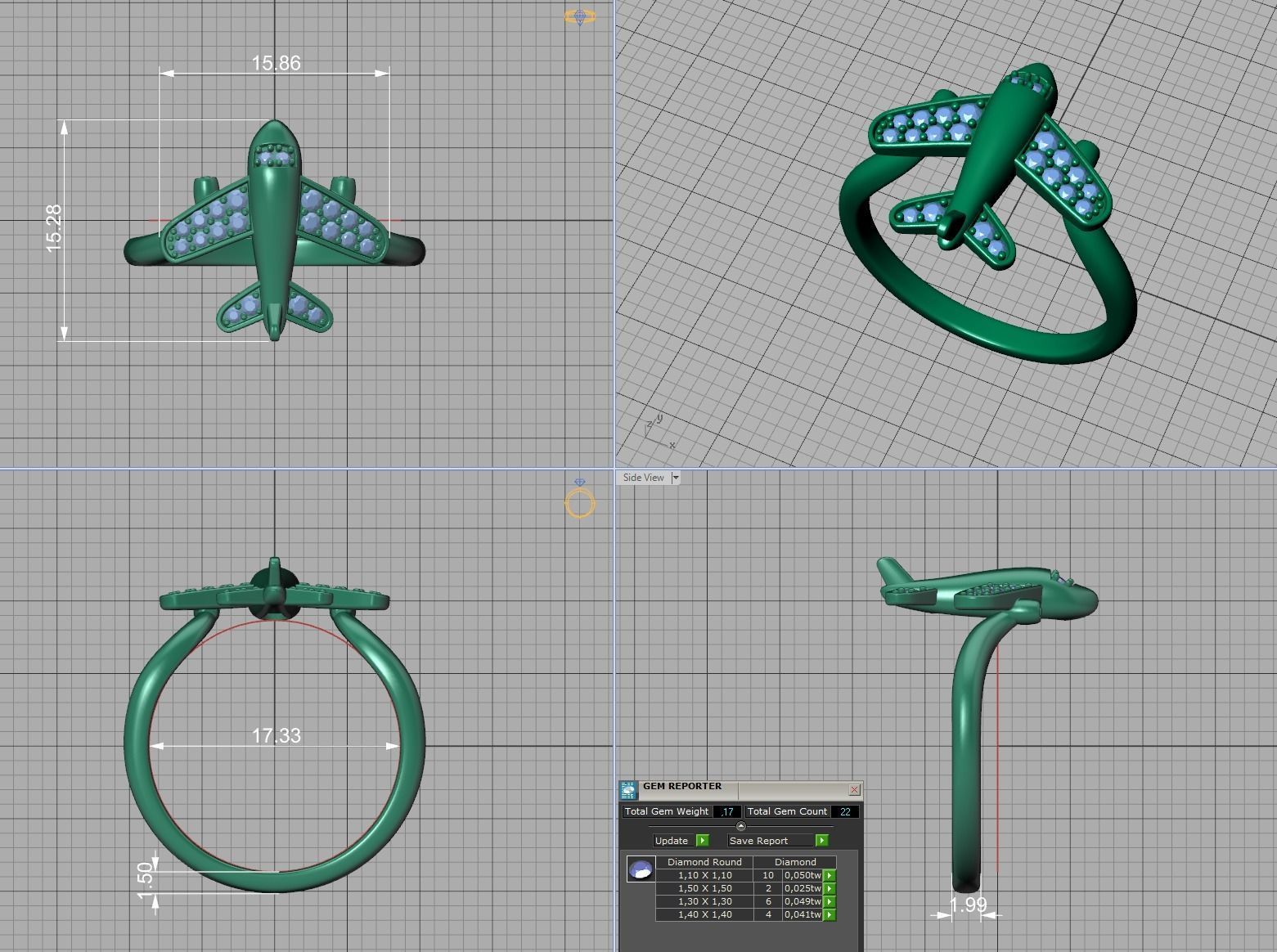This screenshot has width=1277, height=952.
Task: Click the Total Gem Weight value field
Action: tap(727, 811)
